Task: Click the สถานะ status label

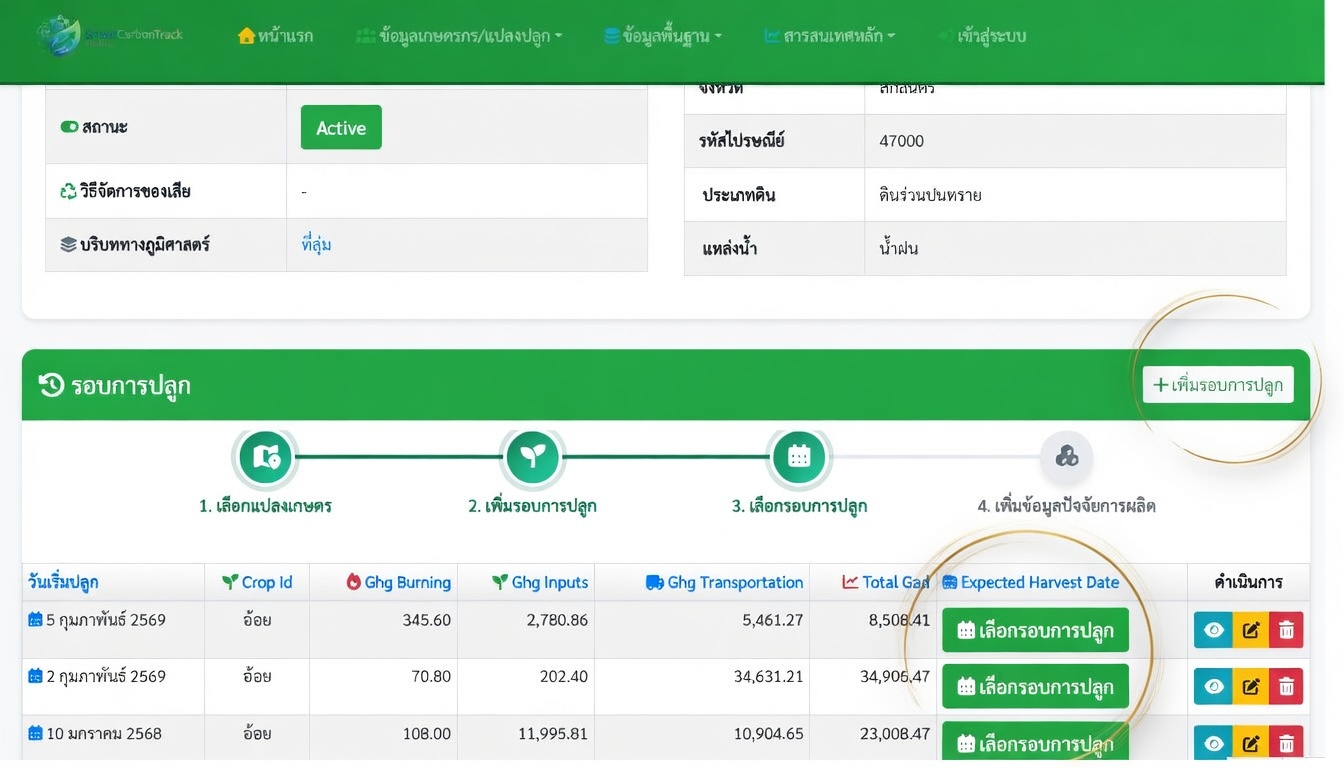Action: coord(94,127)
